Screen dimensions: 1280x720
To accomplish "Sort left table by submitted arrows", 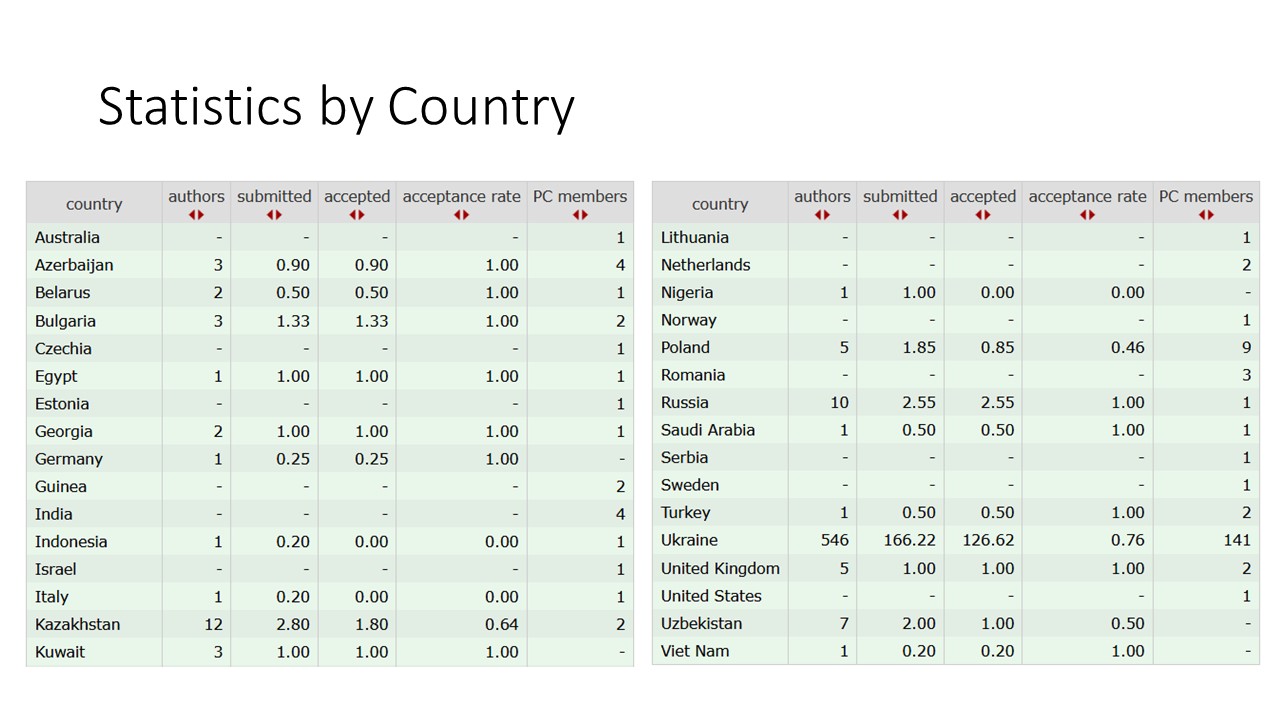I will point(274,215).
